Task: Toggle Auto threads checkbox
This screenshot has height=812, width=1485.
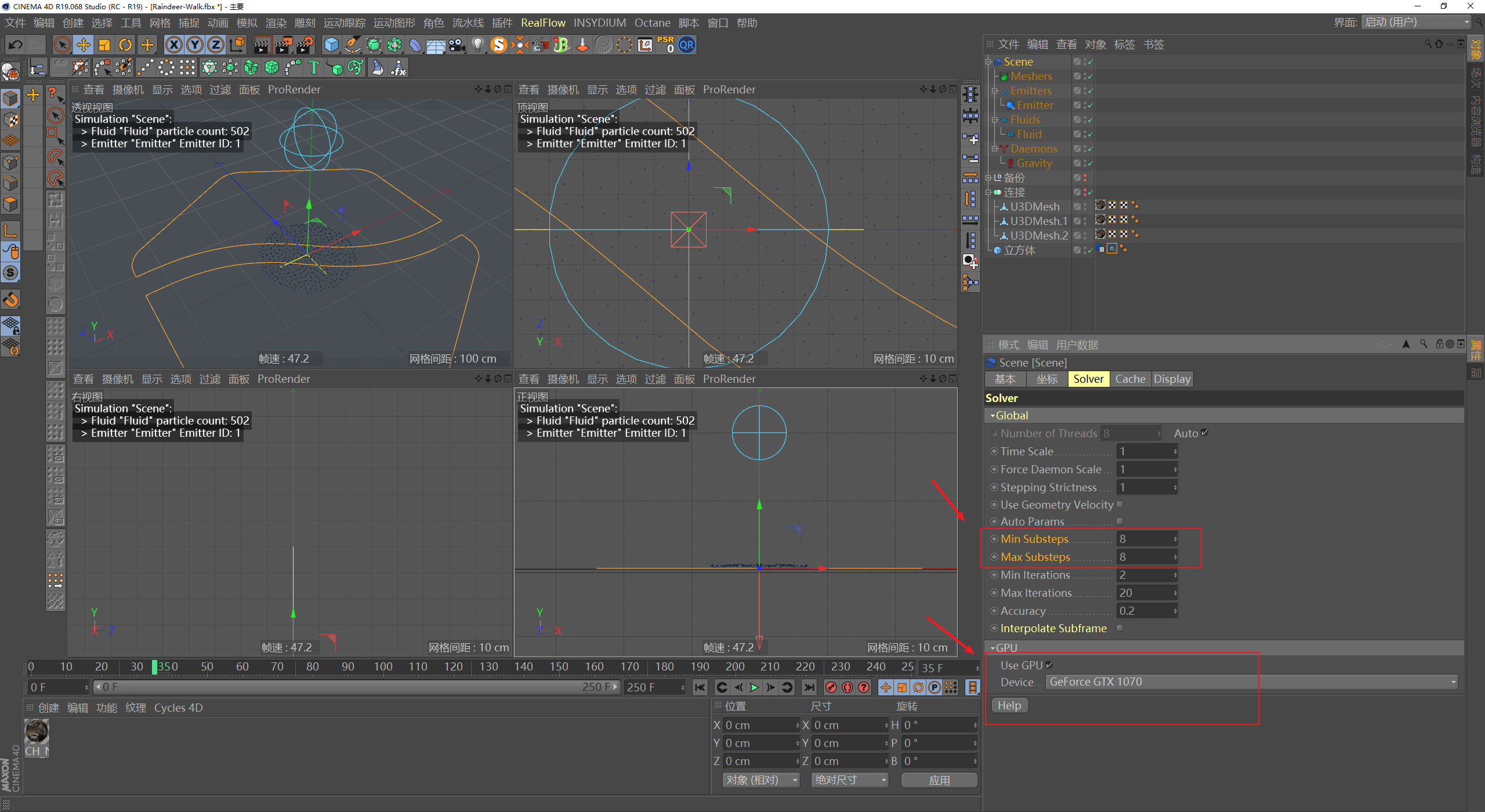Action: [x=1205, y=433]
